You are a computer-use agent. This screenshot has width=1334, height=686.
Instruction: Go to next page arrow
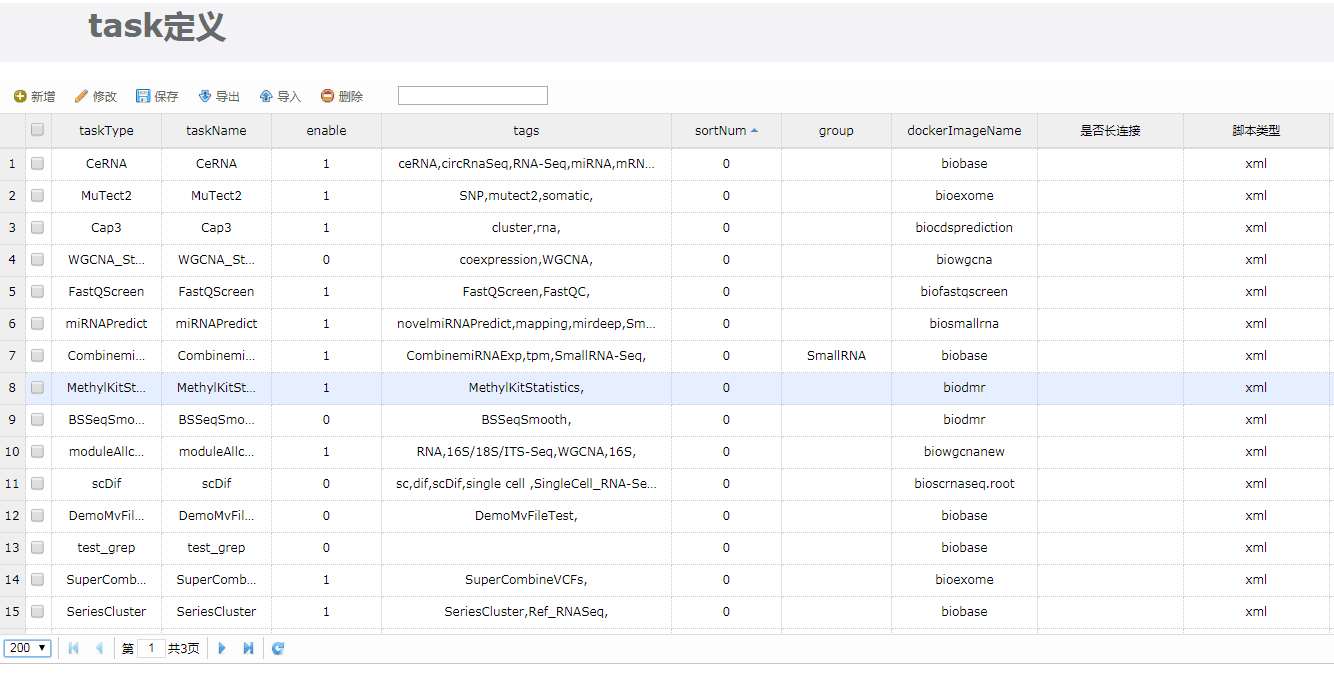[x=222, y=648]
